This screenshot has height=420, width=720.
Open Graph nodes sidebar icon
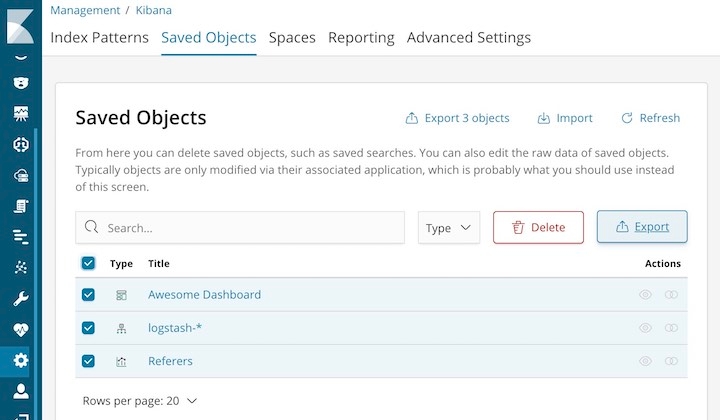(x=21, y=267)
